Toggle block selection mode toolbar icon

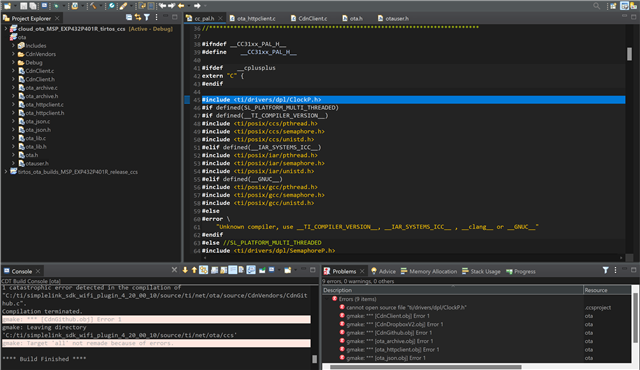[151, 6]
